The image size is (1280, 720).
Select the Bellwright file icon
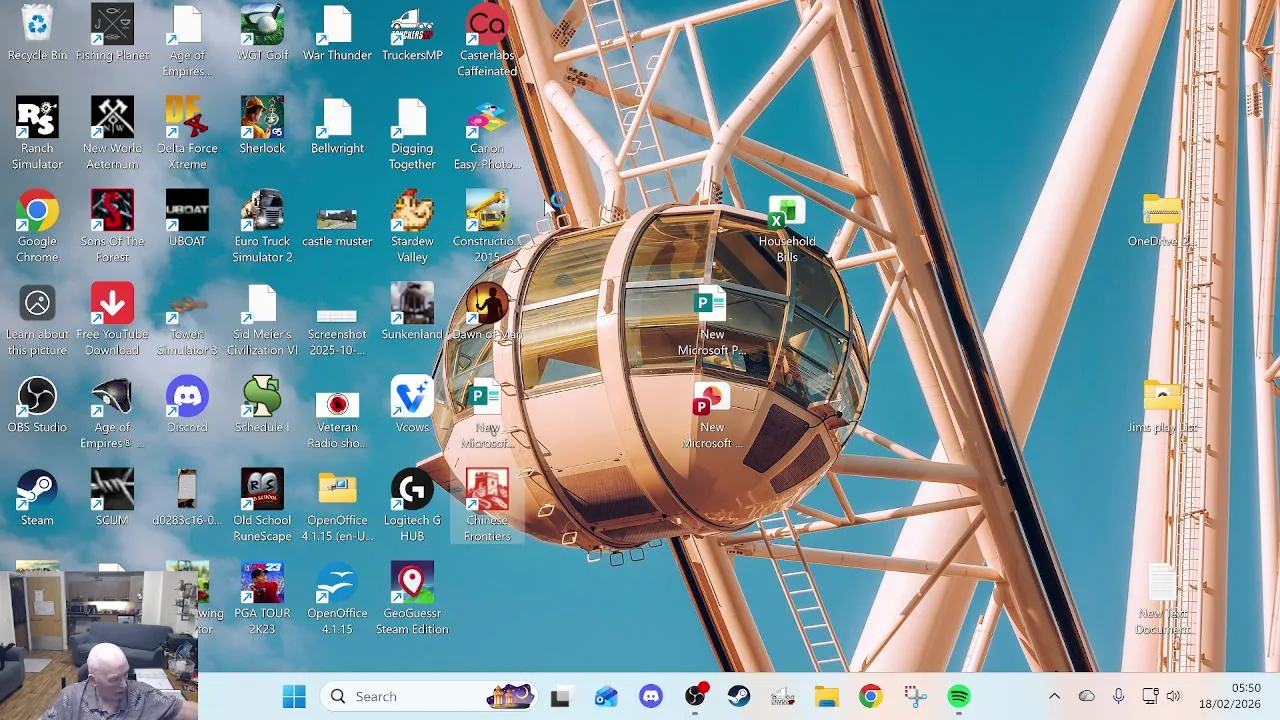pyautogui.click(x=337, y=127)
